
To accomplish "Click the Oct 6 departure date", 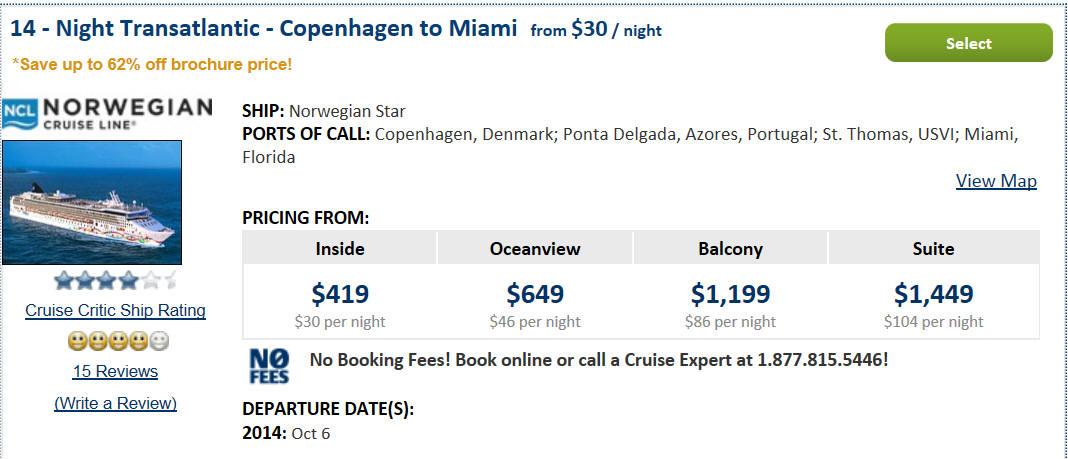I will click(311, 434).
